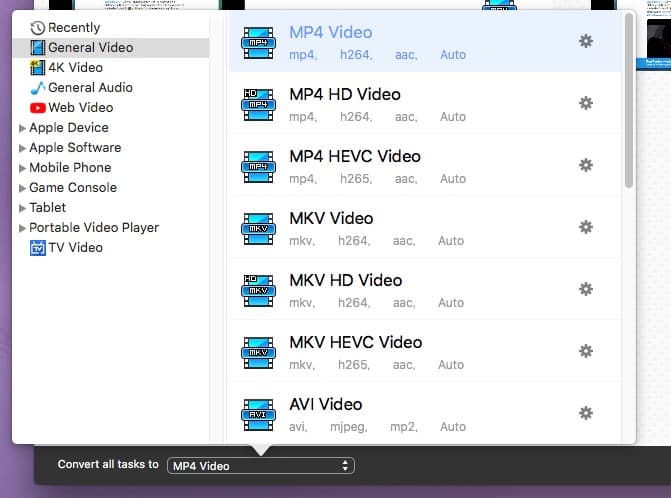This screenshot has height=498, width=671.
Task: Click the format list vertical scrollbar
Action: [628, 100]
